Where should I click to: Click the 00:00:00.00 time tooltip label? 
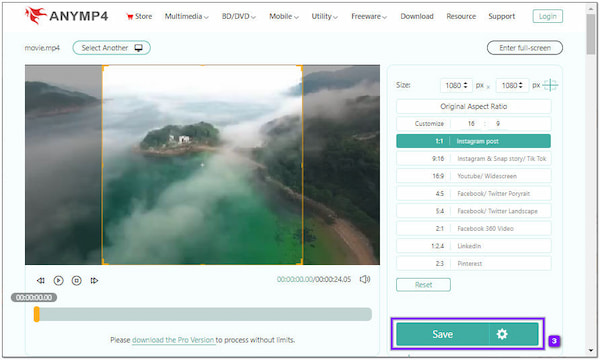click(34, 298)
